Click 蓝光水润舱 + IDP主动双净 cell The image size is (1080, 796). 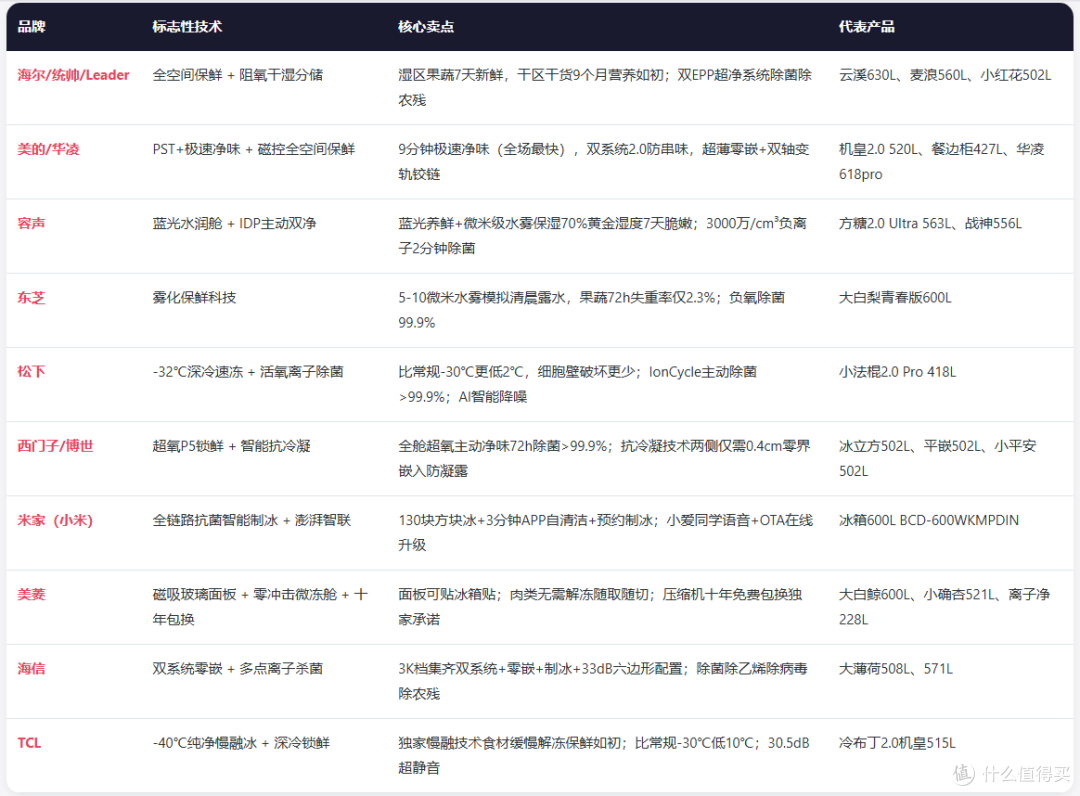(x=234, y=223)
